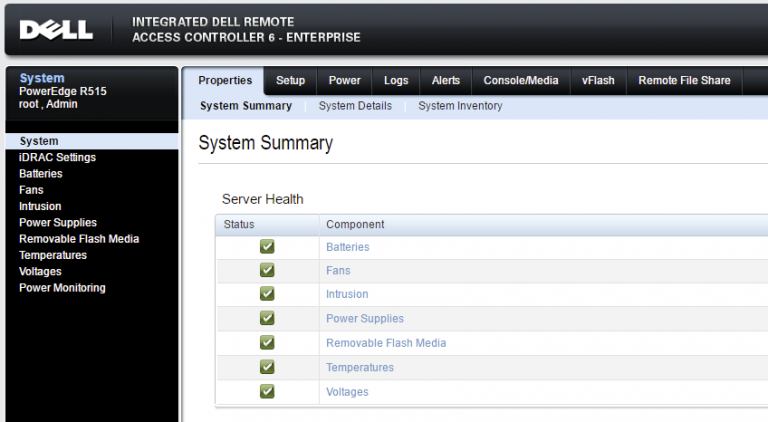Go to the vFlash tab
Screen dimensions: 768x422
[x=598, y=81]
